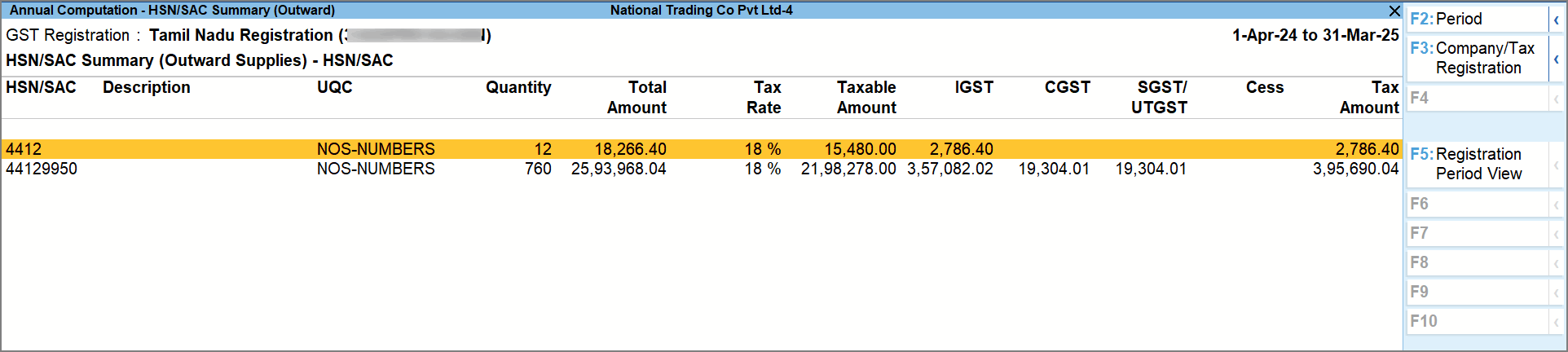The width and height of the screenshot is (1568, 352).
Task: Click the Total Amount 25,93,968.04 cell
Action: (619, 169)
